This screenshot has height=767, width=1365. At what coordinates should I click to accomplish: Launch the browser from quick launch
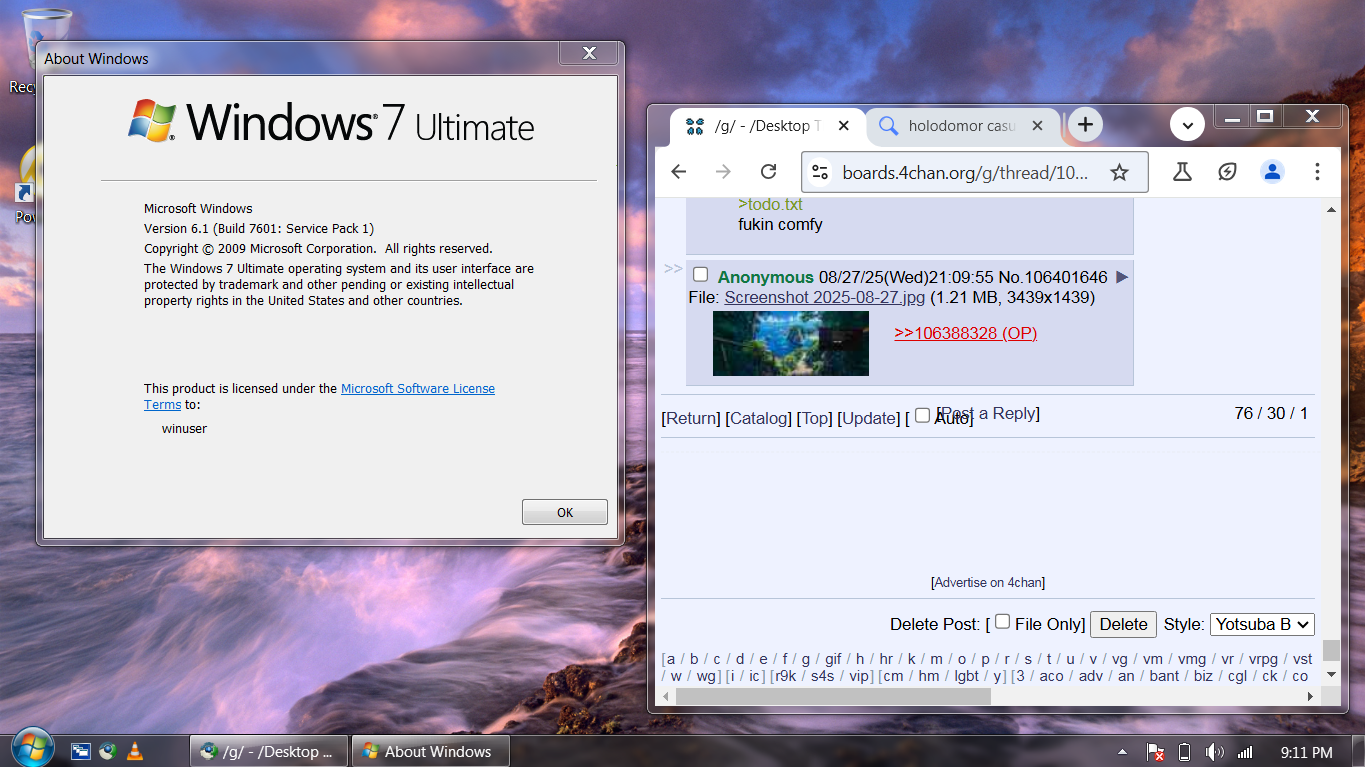click(106, 751)
